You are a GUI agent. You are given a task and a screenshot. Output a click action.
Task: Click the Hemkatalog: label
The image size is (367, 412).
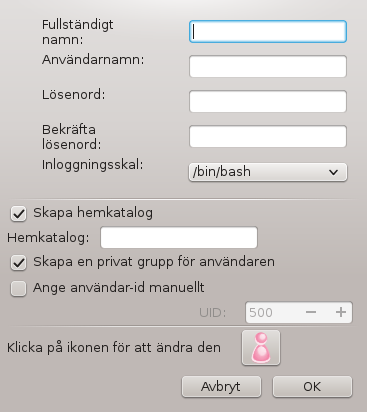coord(48,238)
